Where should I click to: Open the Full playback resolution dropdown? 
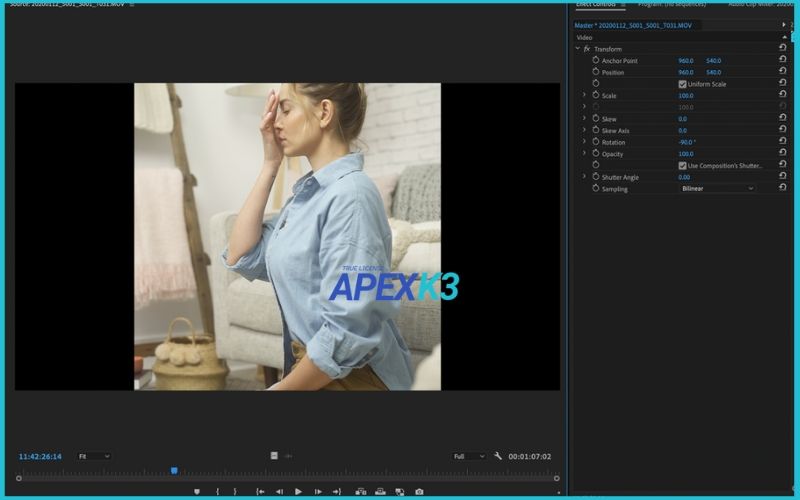pos(468,456)
